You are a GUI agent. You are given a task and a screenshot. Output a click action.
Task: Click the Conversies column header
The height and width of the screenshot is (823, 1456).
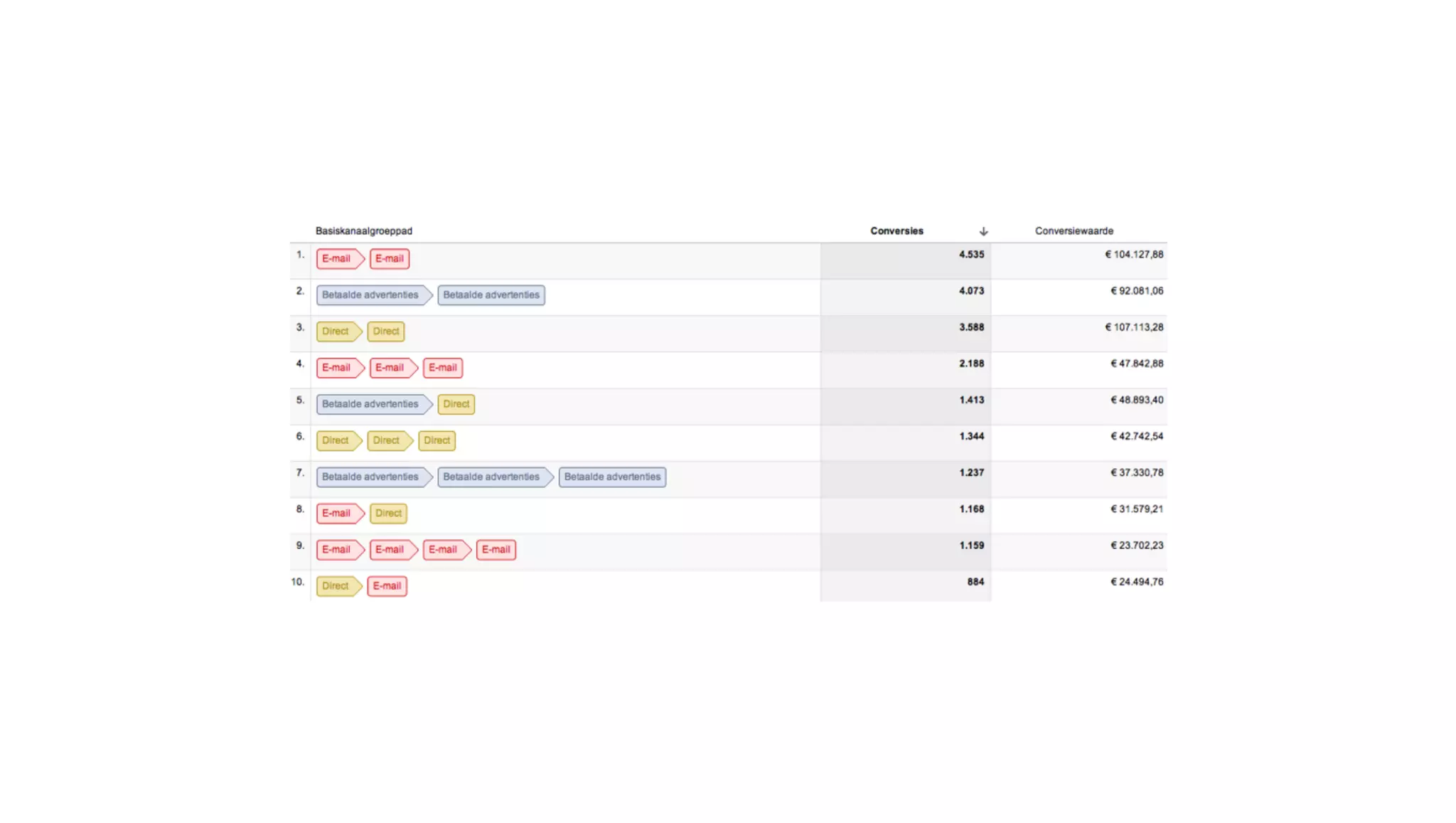click(x=896, y=231)
